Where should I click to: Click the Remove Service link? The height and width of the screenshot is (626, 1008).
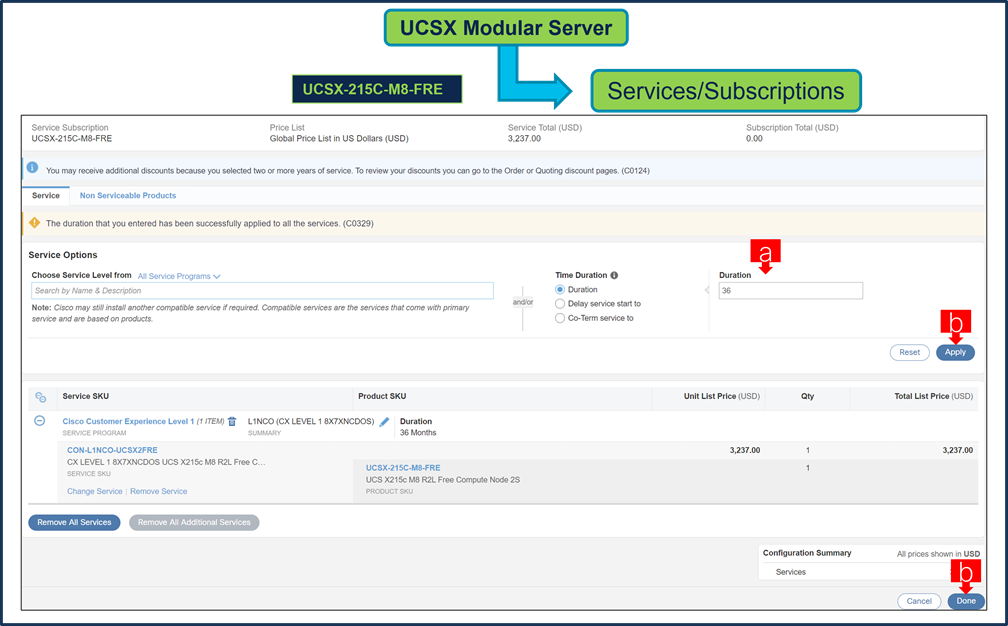(x=158, y=492)
